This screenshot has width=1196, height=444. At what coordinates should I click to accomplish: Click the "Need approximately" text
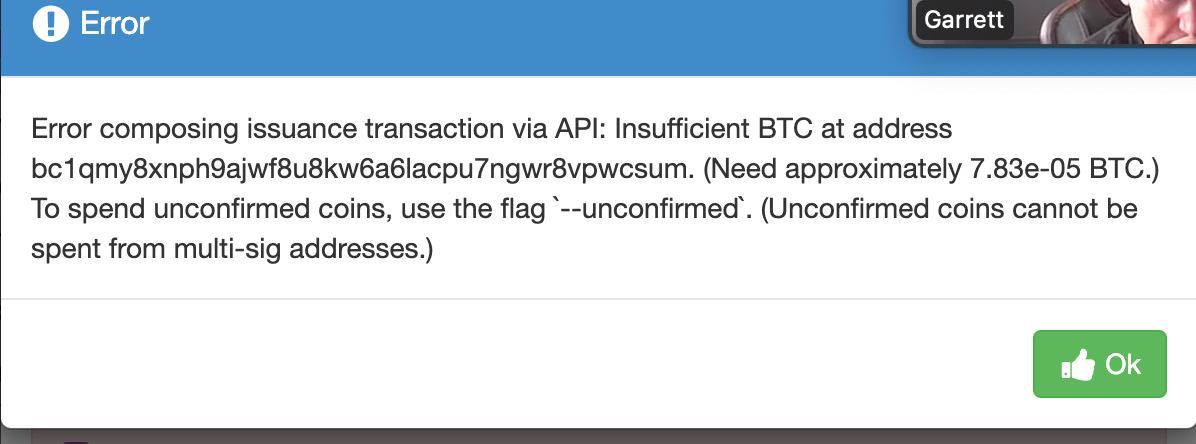pos(832,169)
